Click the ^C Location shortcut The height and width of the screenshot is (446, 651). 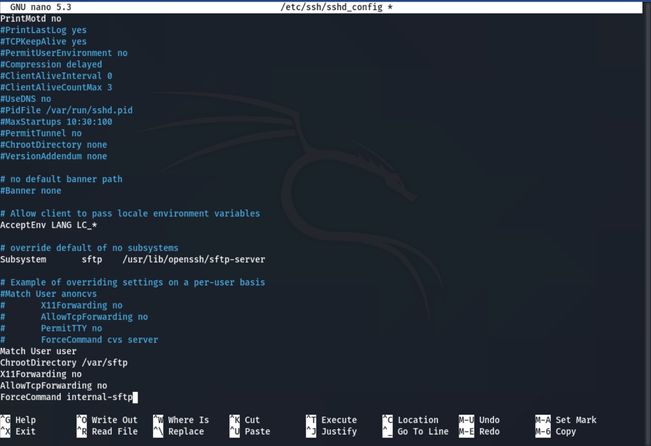pos(410,420)
